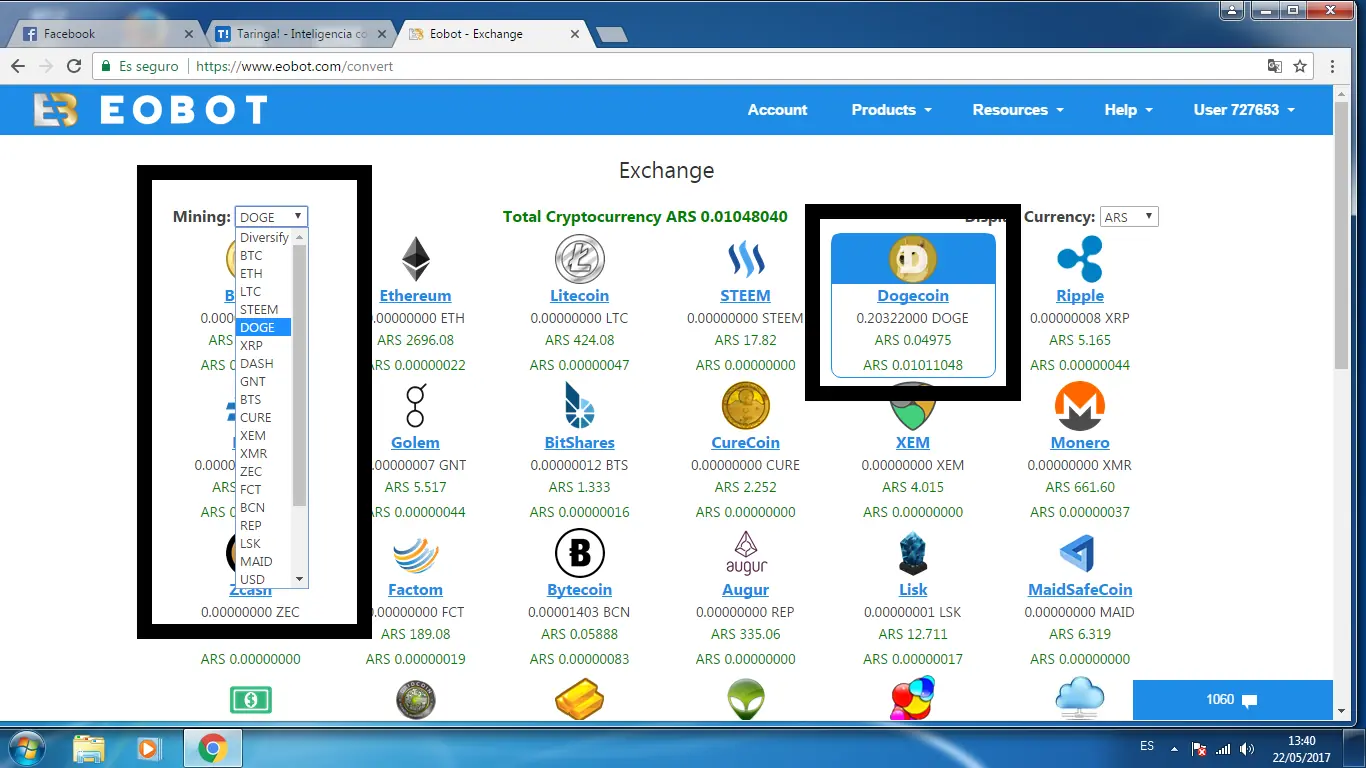1366x768 pixels.
Task: Select BTC in the Mining list
Action: click(x=264, y=256)
